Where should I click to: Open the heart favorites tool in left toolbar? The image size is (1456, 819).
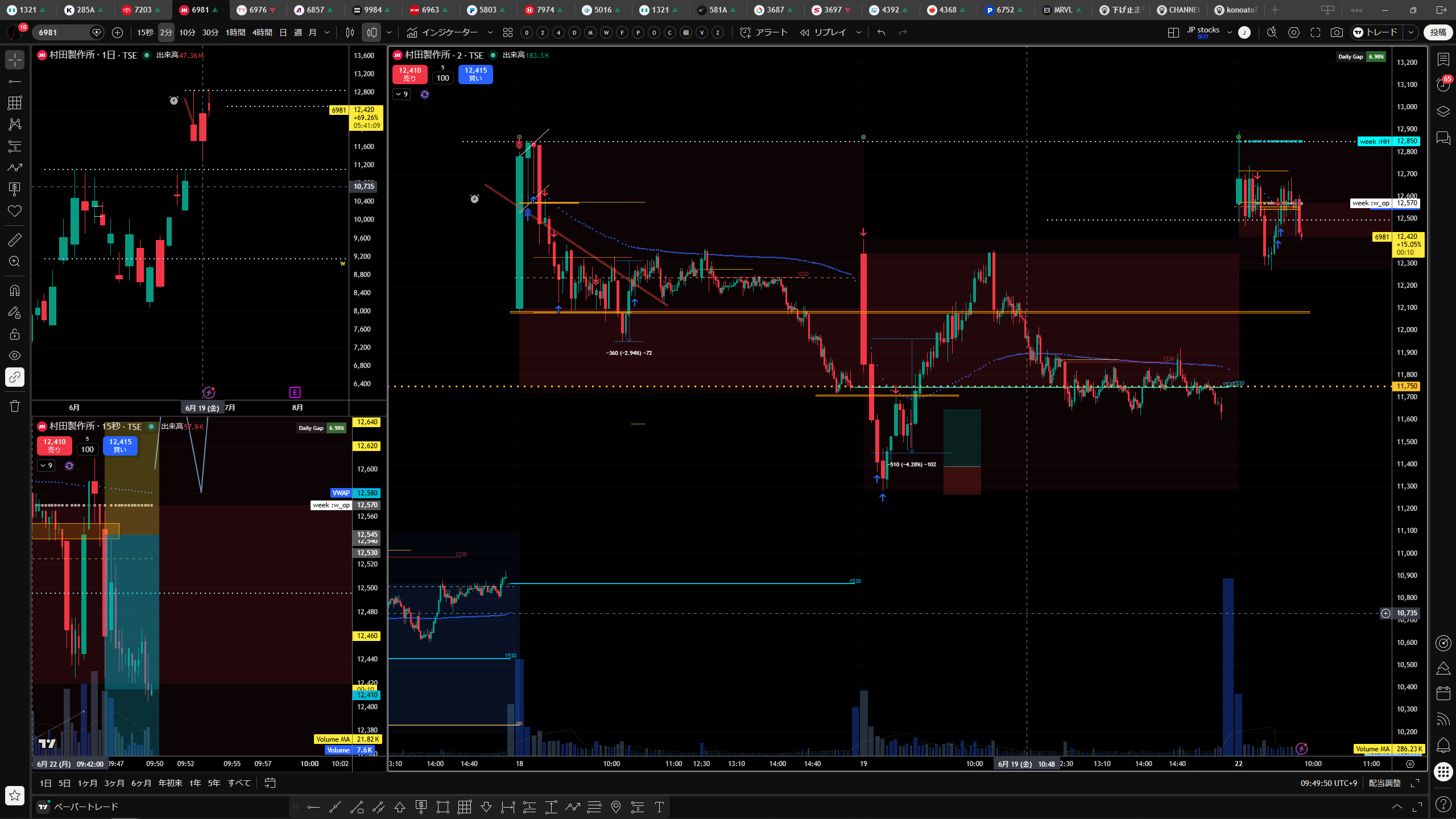15,211
